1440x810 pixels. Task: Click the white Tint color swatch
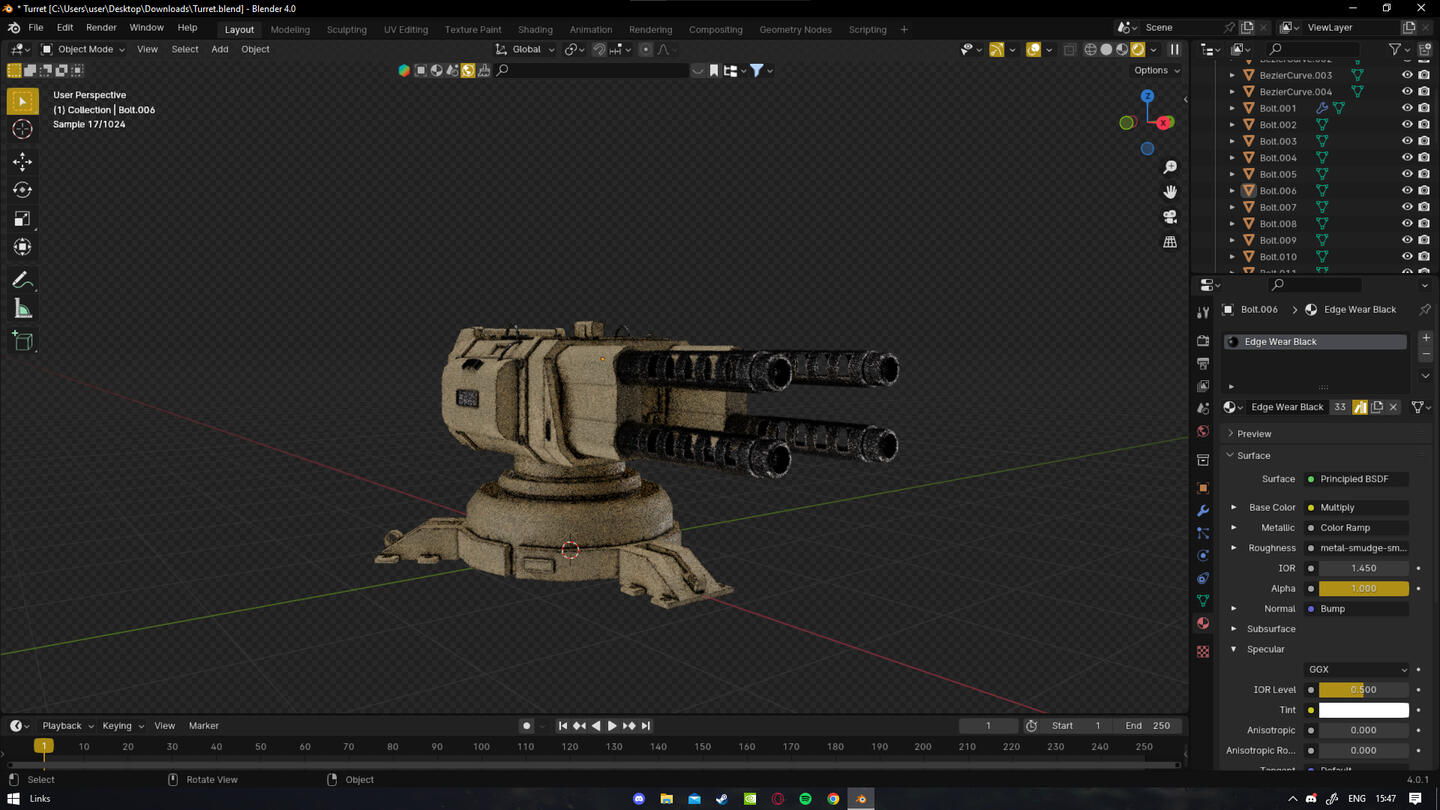tap(1363, 710)
